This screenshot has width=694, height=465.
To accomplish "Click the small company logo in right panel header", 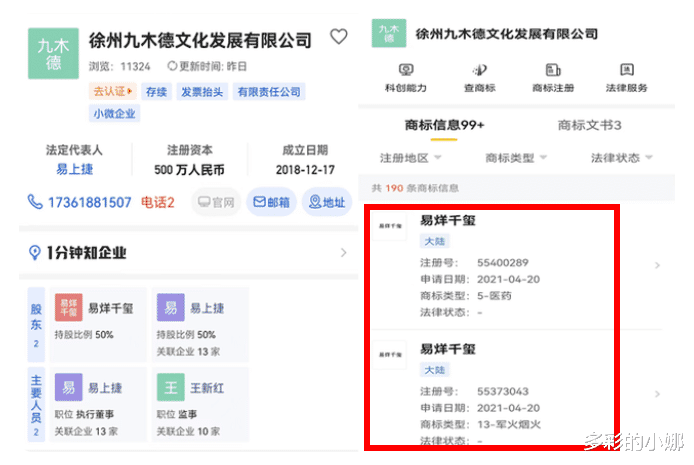I will coord(389,33).
